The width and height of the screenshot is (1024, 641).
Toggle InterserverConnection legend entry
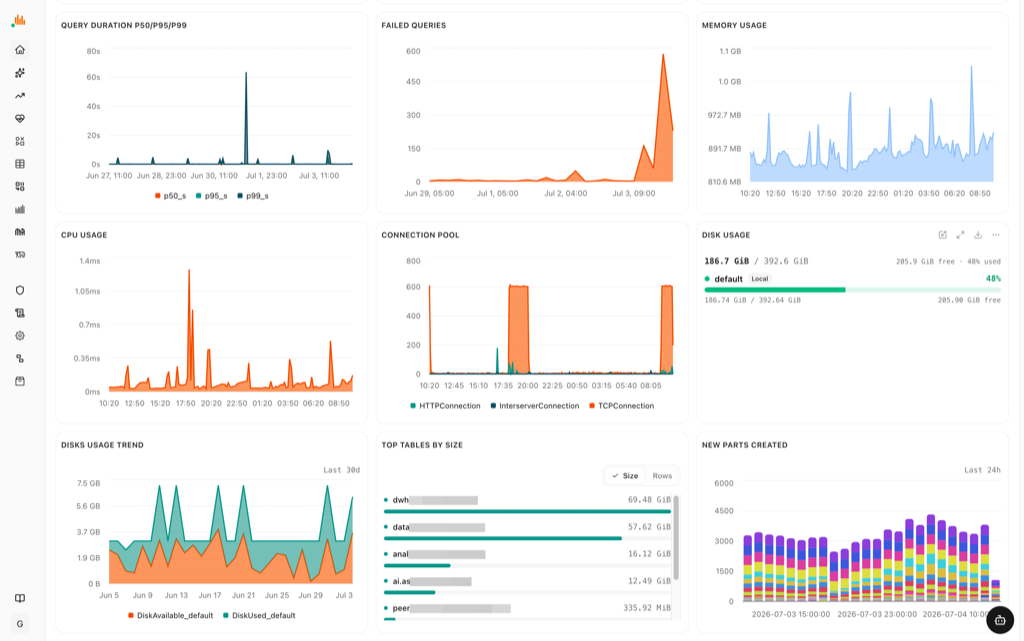(535, 406)
